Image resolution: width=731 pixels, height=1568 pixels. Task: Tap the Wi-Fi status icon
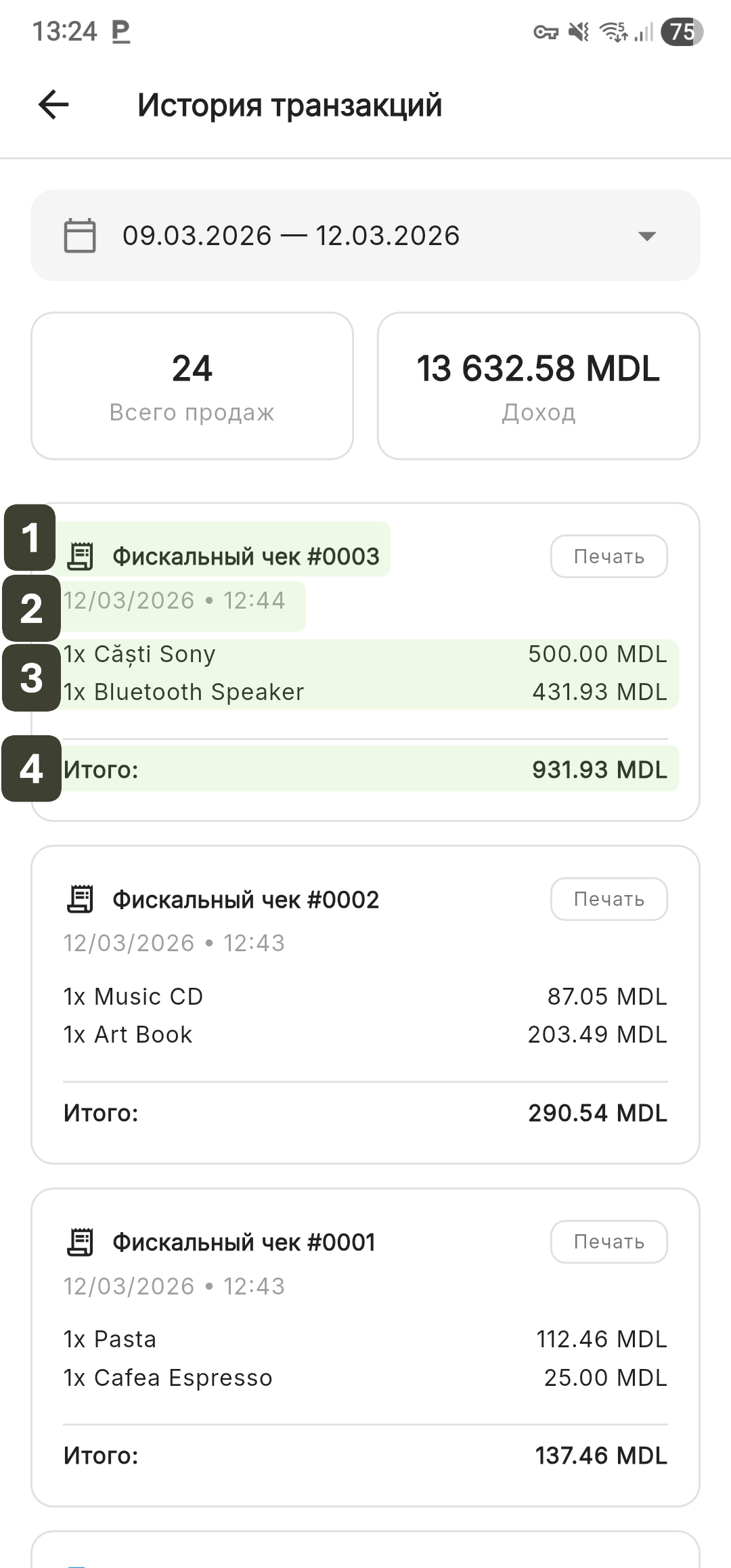click(x=614, y=32)
